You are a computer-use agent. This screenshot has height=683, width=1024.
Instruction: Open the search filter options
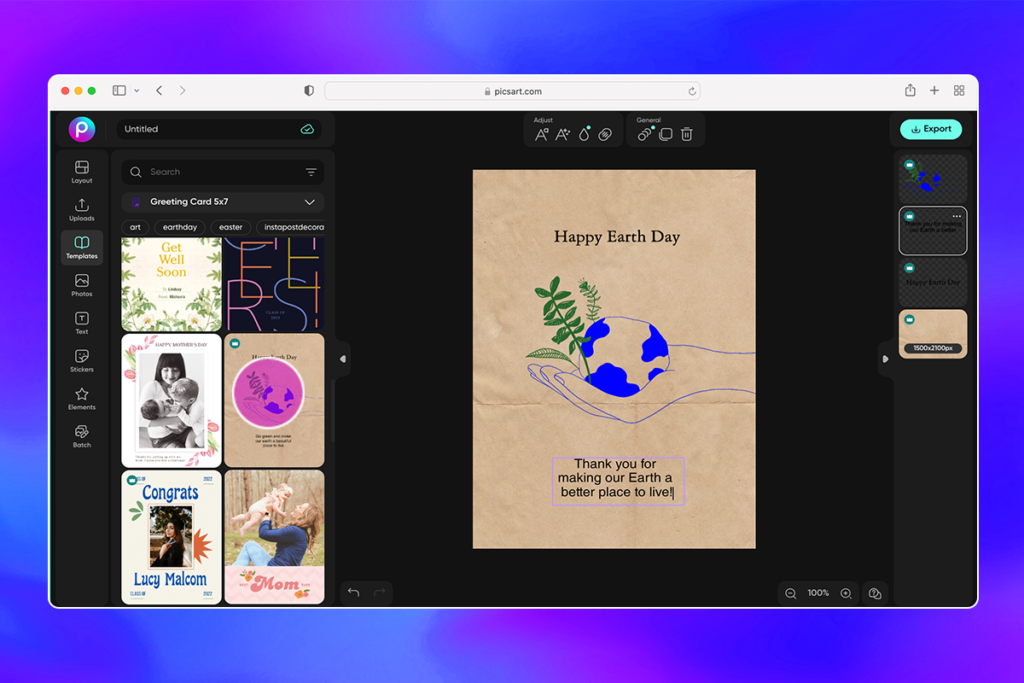pos(312,171)
